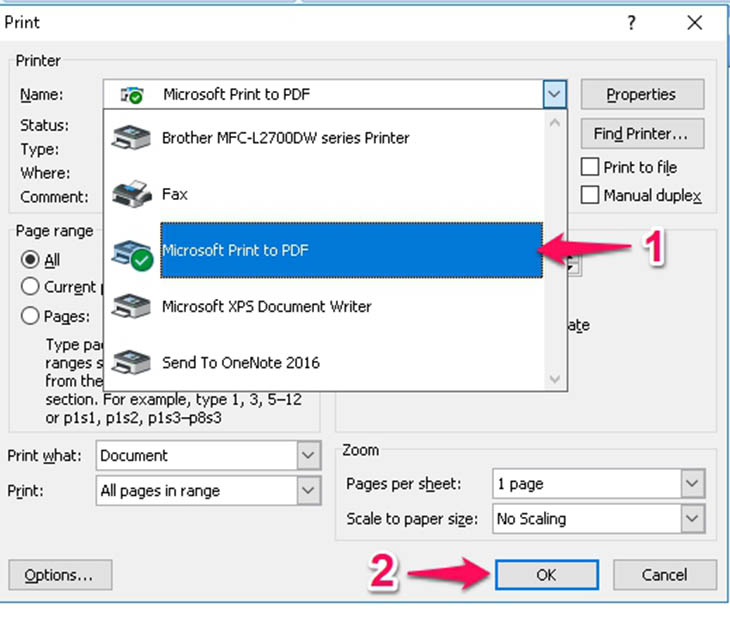Image resolution: width=730 pixels, height=617 pixels.
Task: Select the Pages radio button
Action: pyautogui.click(x=30, y=316)
